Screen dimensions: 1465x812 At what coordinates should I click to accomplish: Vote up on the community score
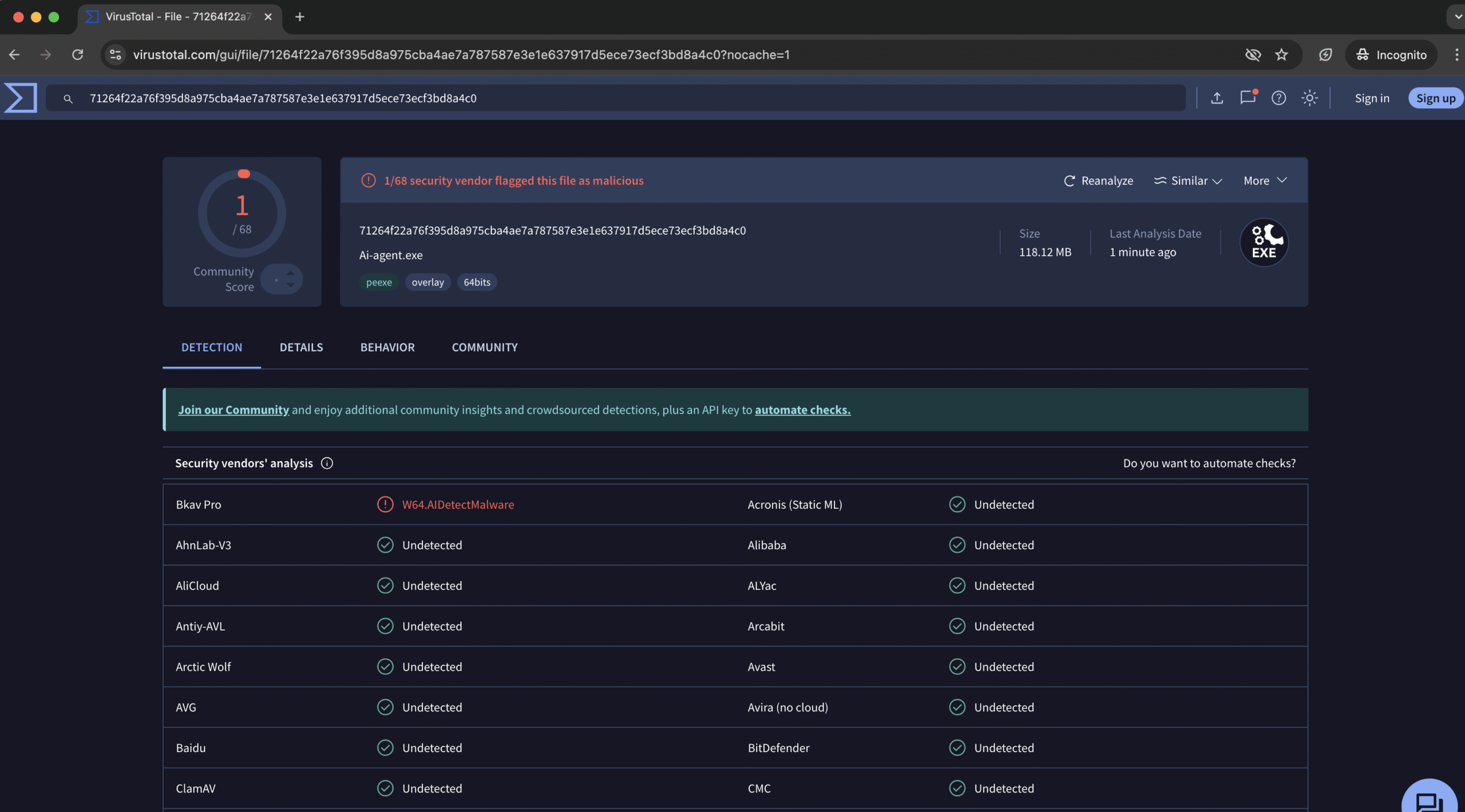click(291, 273)
